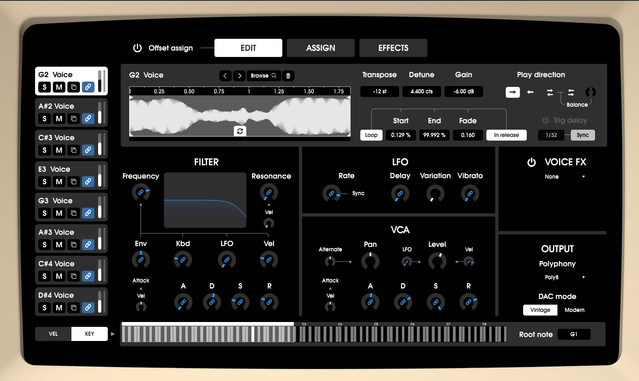Click the Gain -6.00 dB value field
This screenshot has height=381, width=639.
point(464,92)
